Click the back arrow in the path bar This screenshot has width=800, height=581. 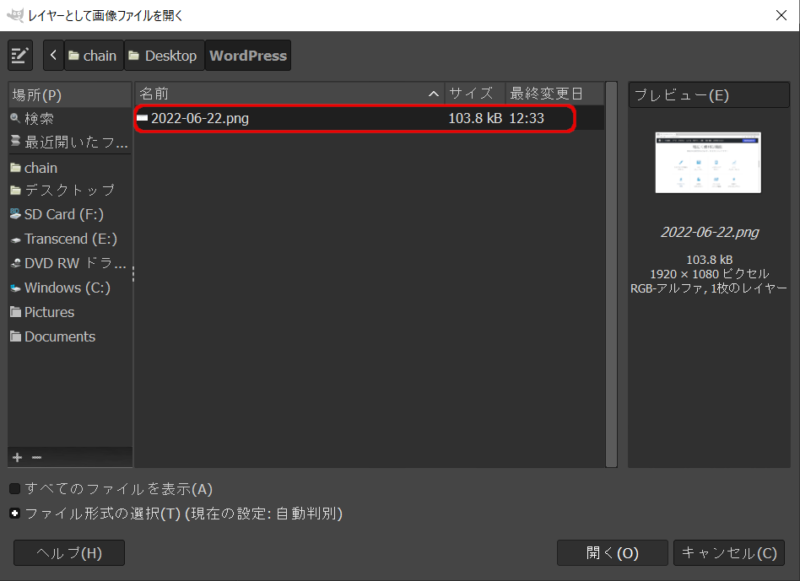(x=53, y=55)
